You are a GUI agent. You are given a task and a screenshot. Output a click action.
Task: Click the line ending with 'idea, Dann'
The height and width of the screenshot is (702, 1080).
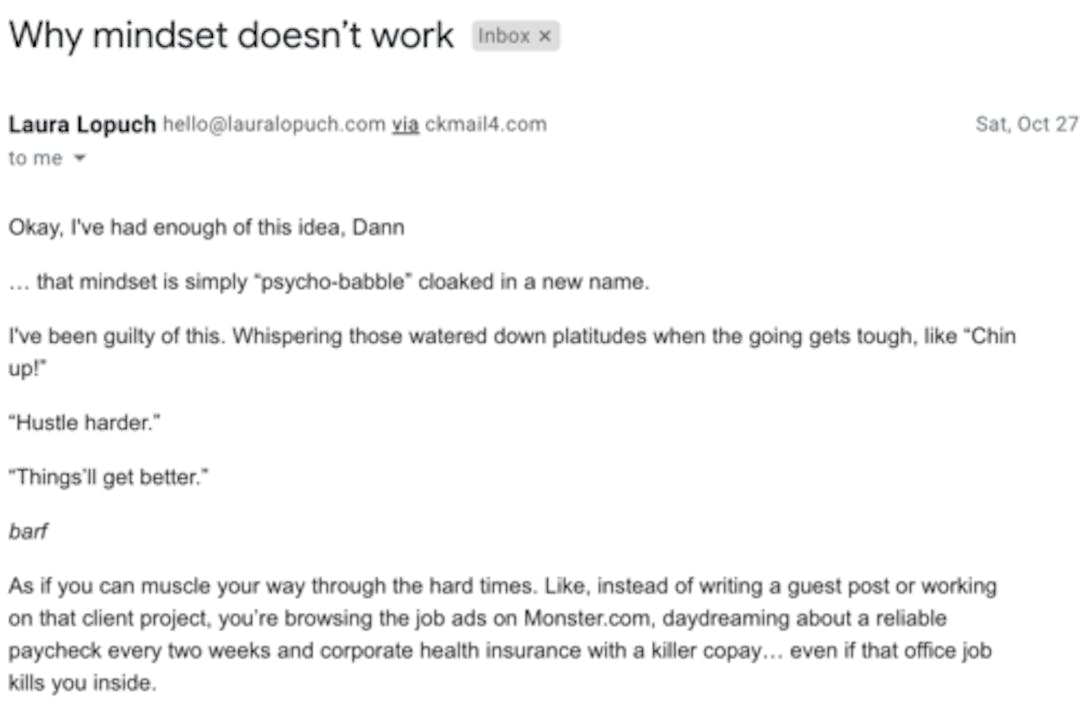tap(206, 227)
